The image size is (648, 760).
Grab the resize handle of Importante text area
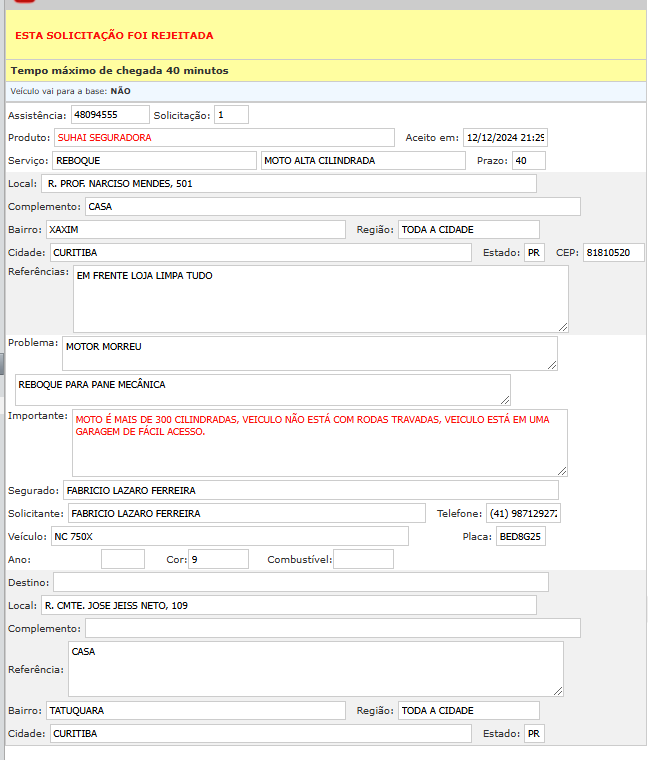click(562, 471)
